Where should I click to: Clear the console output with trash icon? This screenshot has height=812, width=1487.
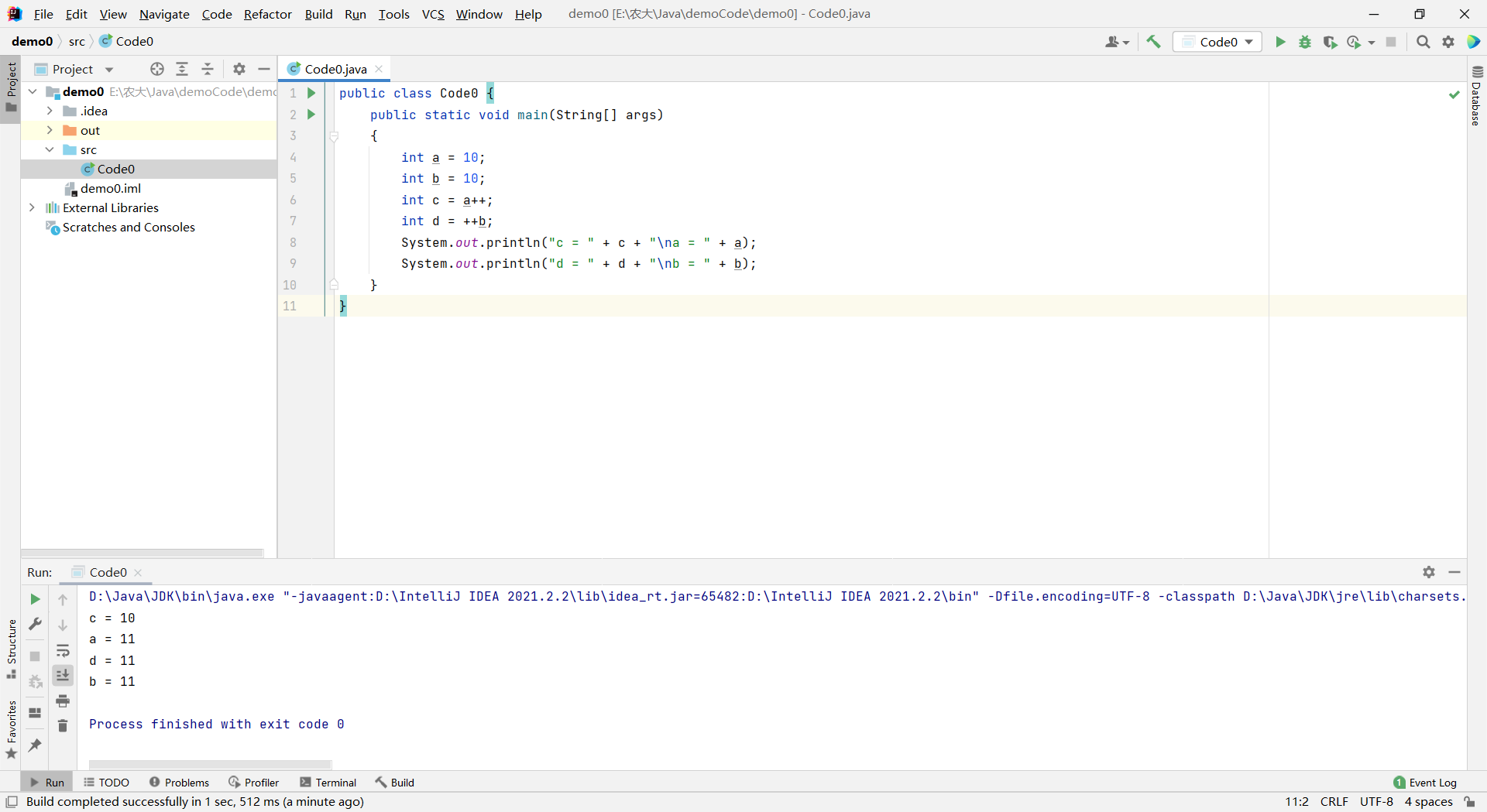coord(63,726)
